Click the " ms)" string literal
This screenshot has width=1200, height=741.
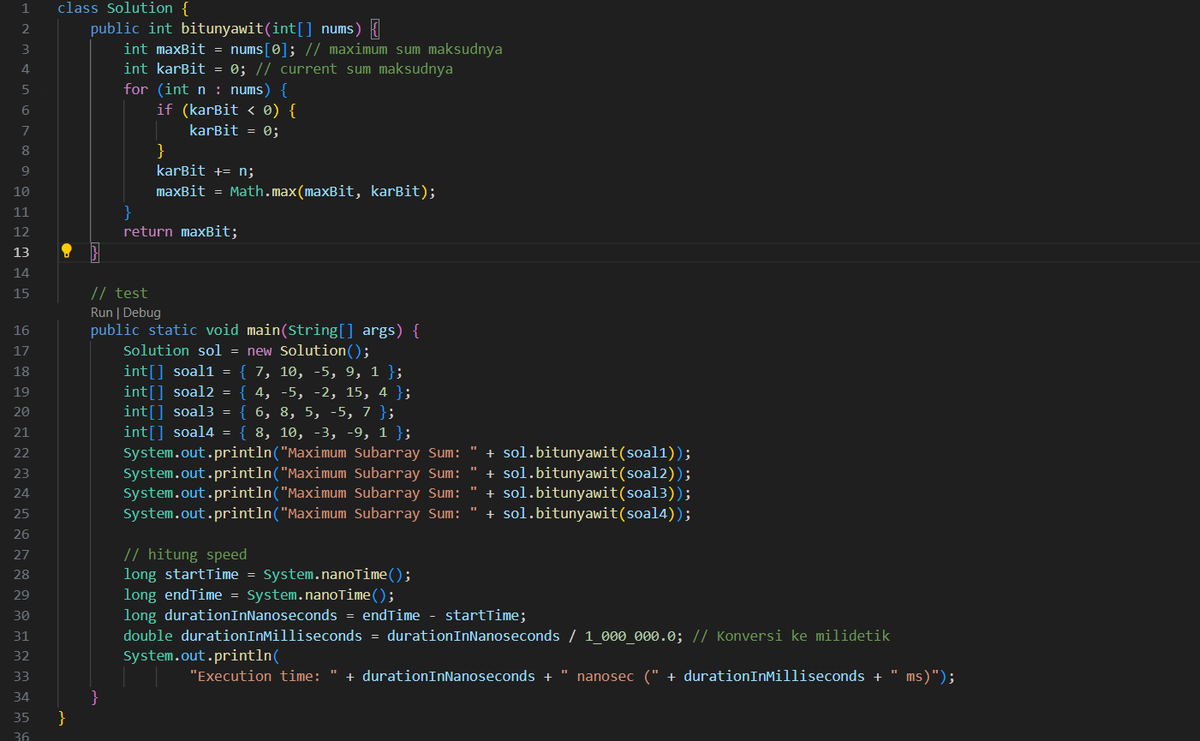pos(915,676)
